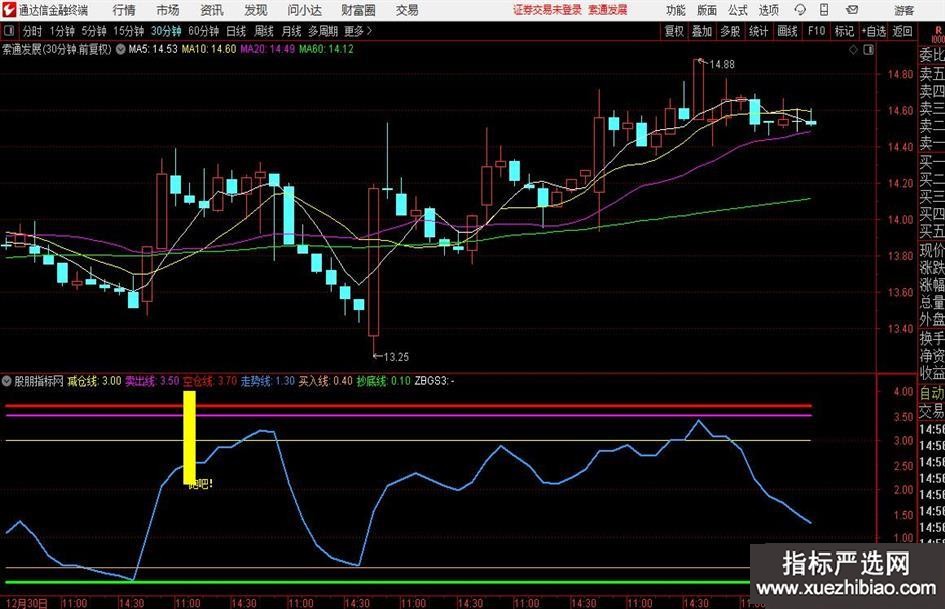Viewport: 945px width, 609px height.
Task: Click the 空仓线: 3.70 indicator label
Action: point(210,381)
